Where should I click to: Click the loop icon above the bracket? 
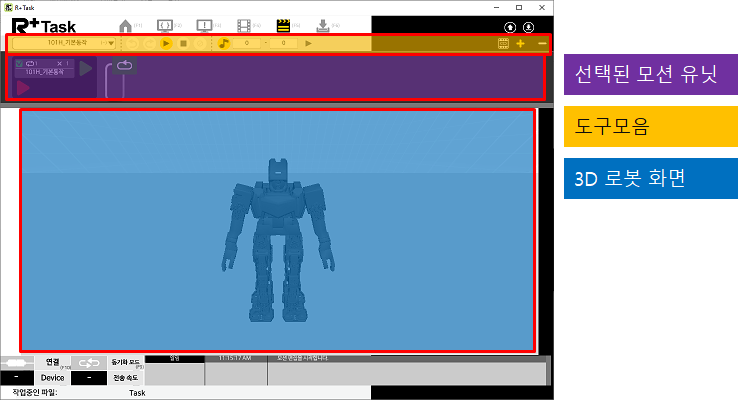pos(125,65)
